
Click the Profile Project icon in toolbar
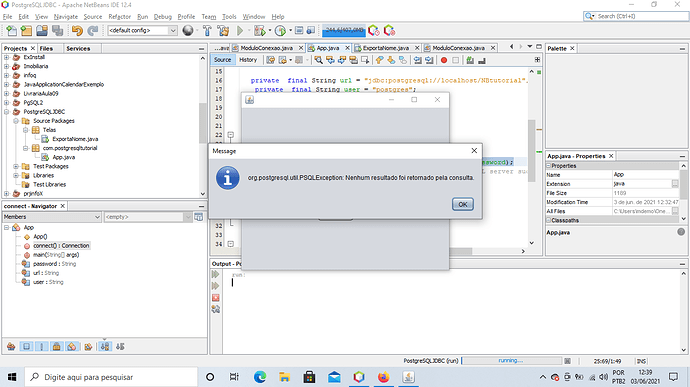click(x=280, y=30)
